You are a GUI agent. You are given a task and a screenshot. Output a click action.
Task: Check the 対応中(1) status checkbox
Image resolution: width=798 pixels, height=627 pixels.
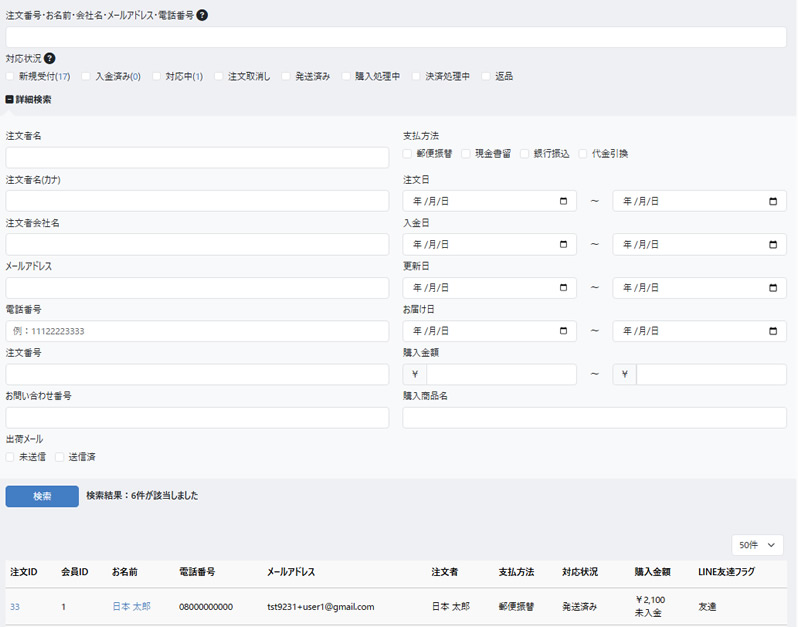(x=156, y=76)
